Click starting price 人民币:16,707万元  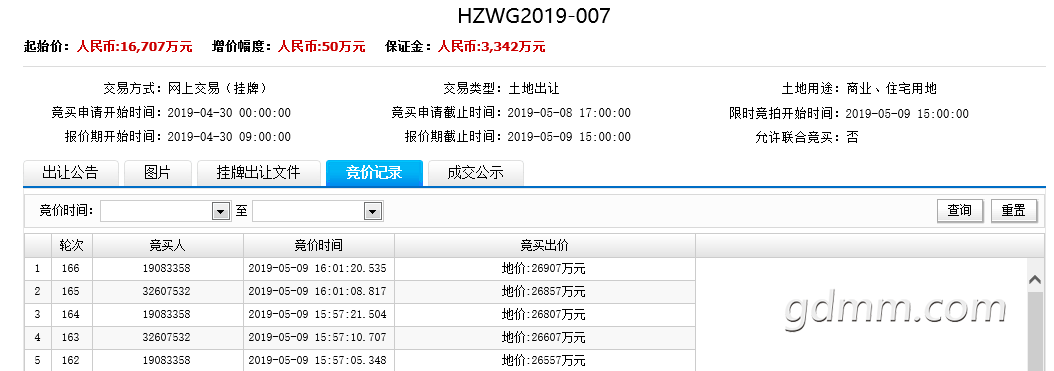click(x=134, y=46)
